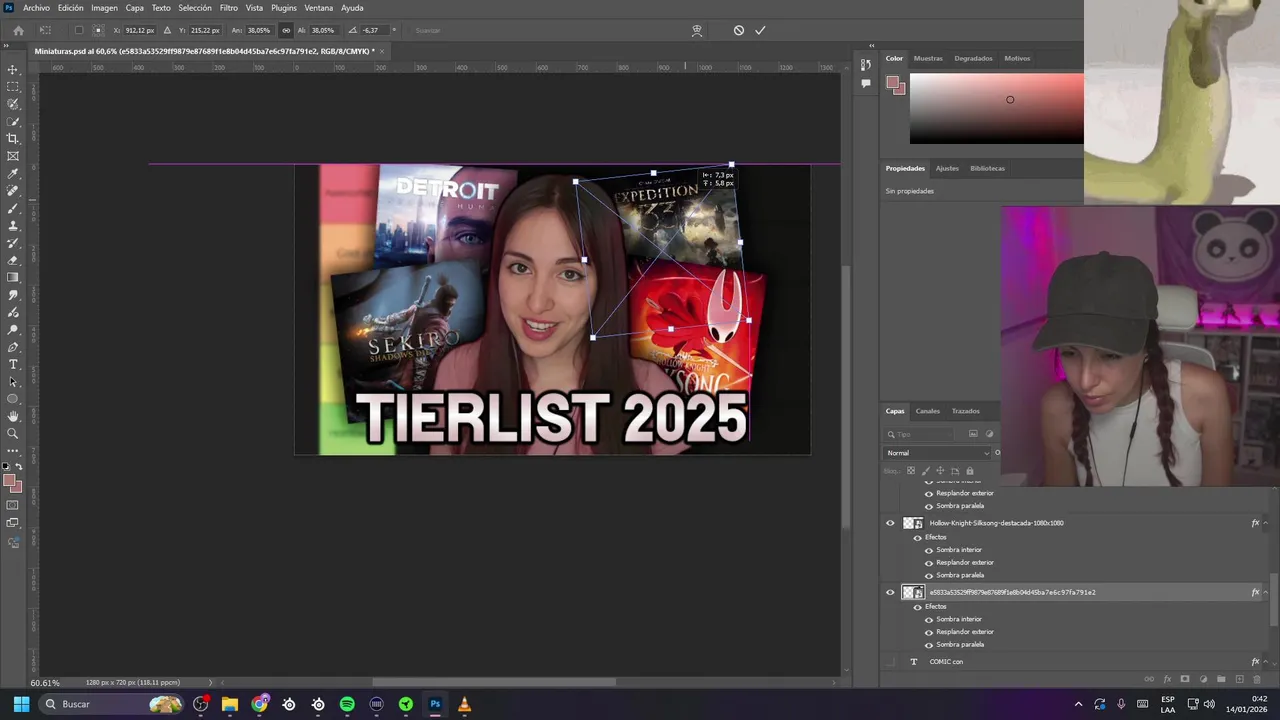
Task: Open the Edición menu
Action: click(71, 8)
